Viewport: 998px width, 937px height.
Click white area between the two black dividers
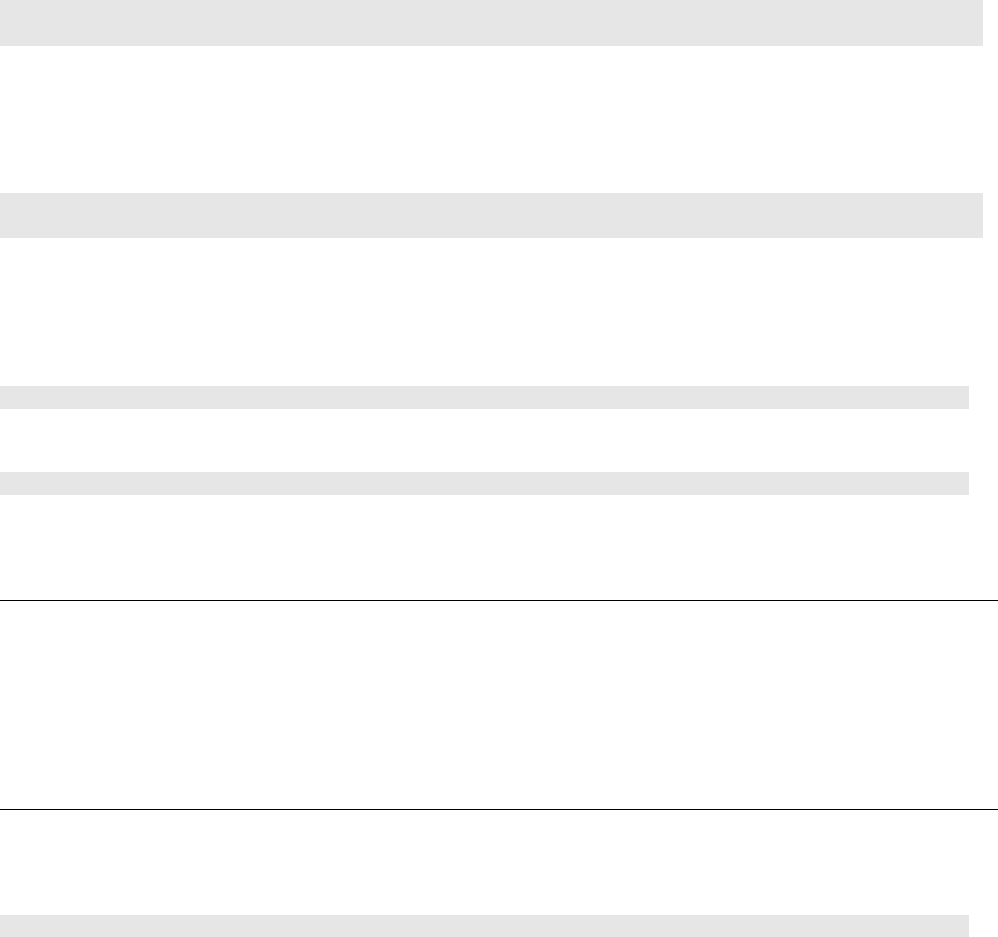(499, 705)
